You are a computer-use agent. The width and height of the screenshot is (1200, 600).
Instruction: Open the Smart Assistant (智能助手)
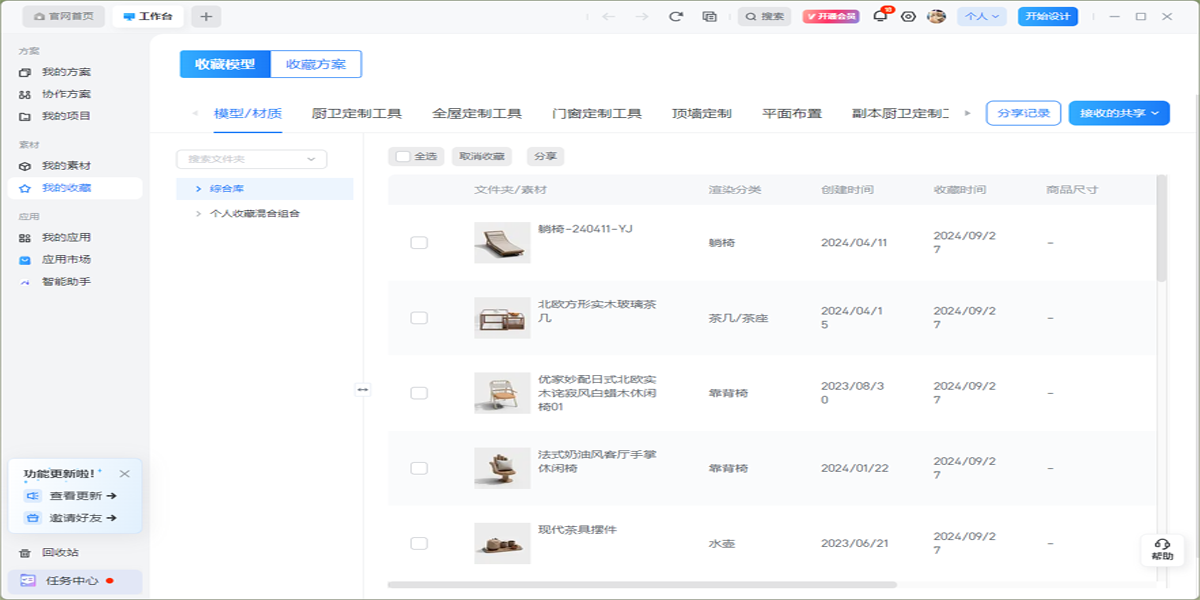coord(66,282)
